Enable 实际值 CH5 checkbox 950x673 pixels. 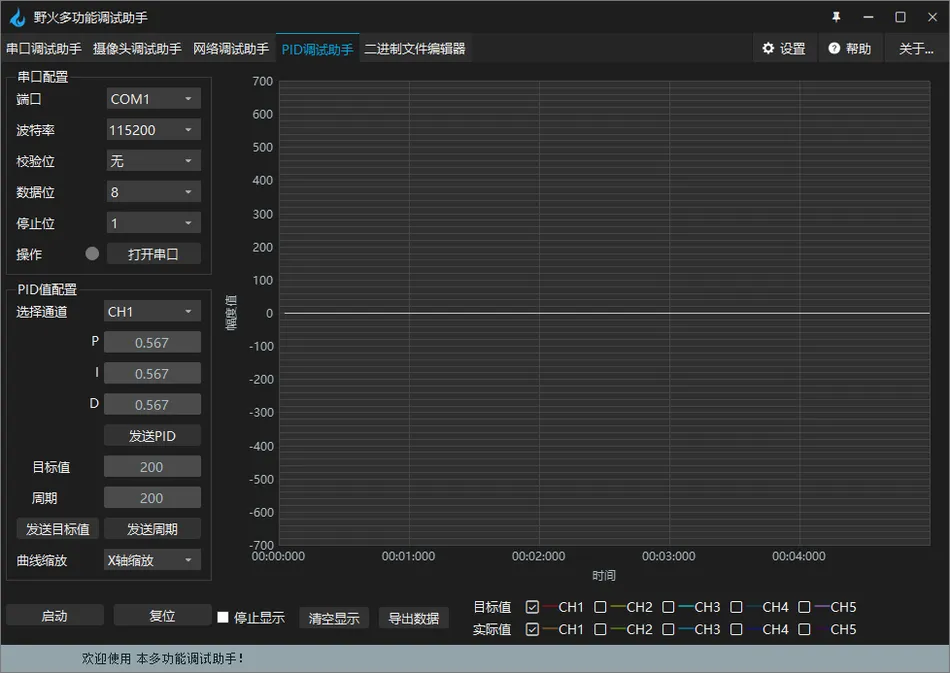pyautogui.click(x=804, y=629)
